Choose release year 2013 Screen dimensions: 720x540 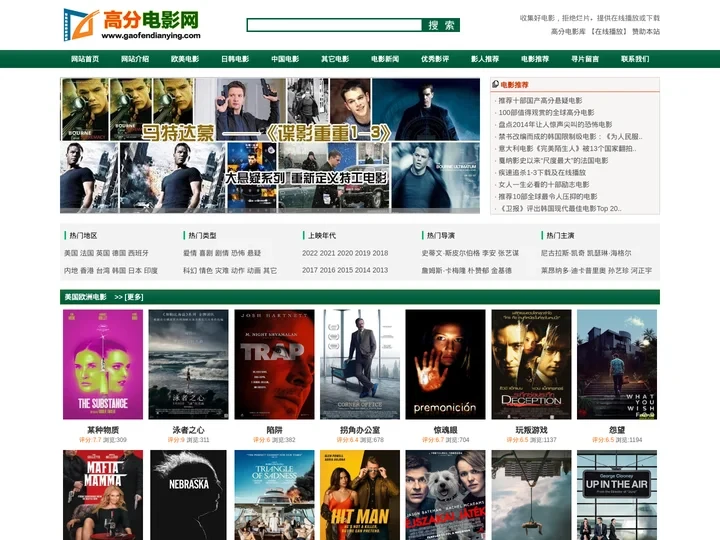[x=380, y=270]
